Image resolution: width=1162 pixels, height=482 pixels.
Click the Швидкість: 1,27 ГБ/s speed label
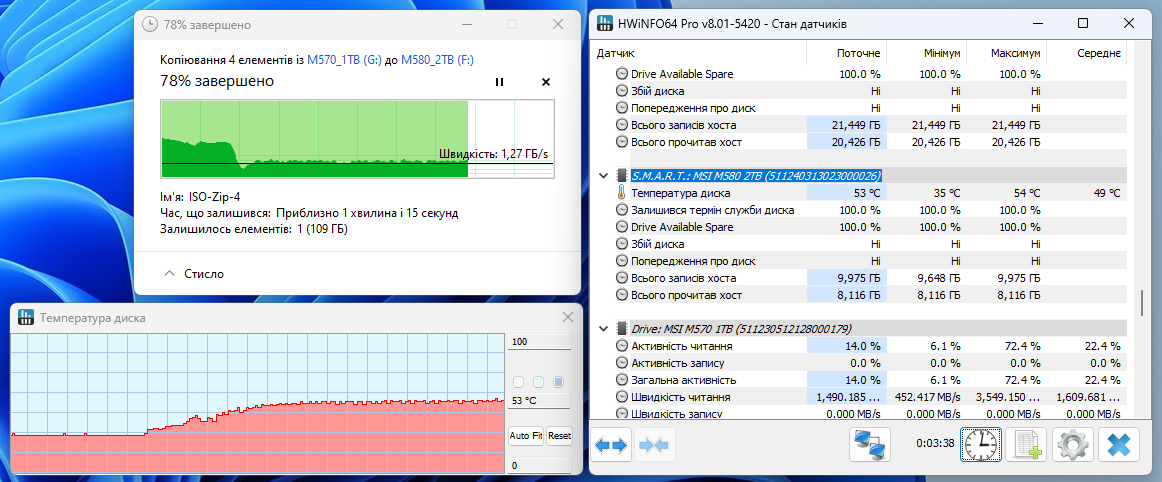click(494, 154)
